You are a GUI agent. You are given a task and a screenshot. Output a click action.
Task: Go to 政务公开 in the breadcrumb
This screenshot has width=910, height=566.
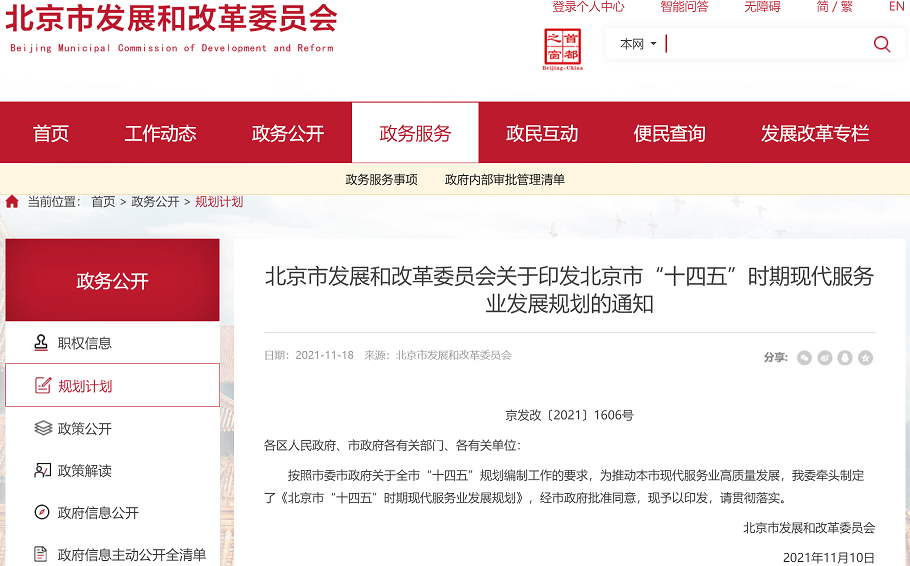click(x=155, y=201)
